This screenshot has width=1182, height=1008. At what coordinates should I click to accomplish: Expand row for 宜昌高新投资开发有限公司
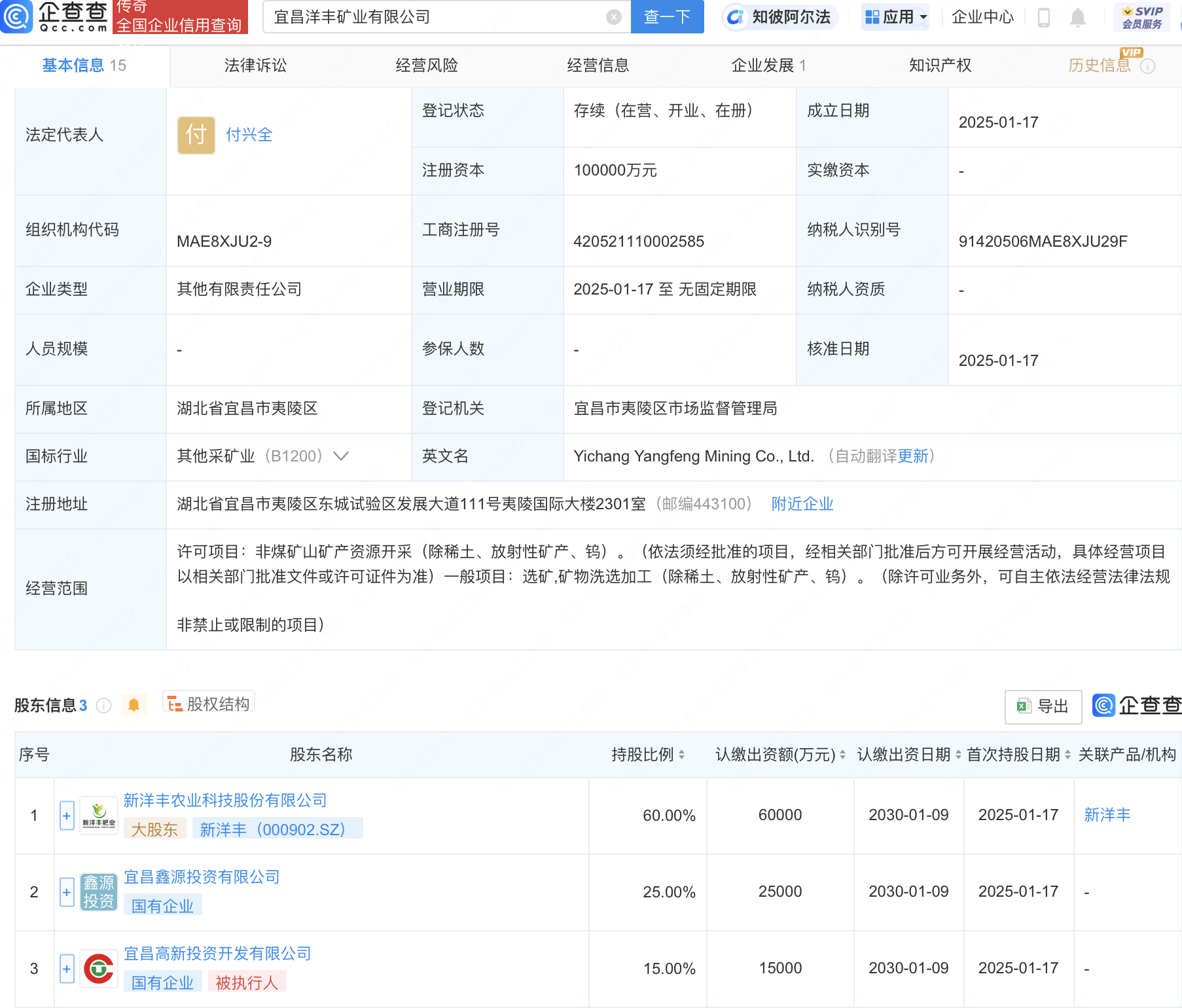67,969
